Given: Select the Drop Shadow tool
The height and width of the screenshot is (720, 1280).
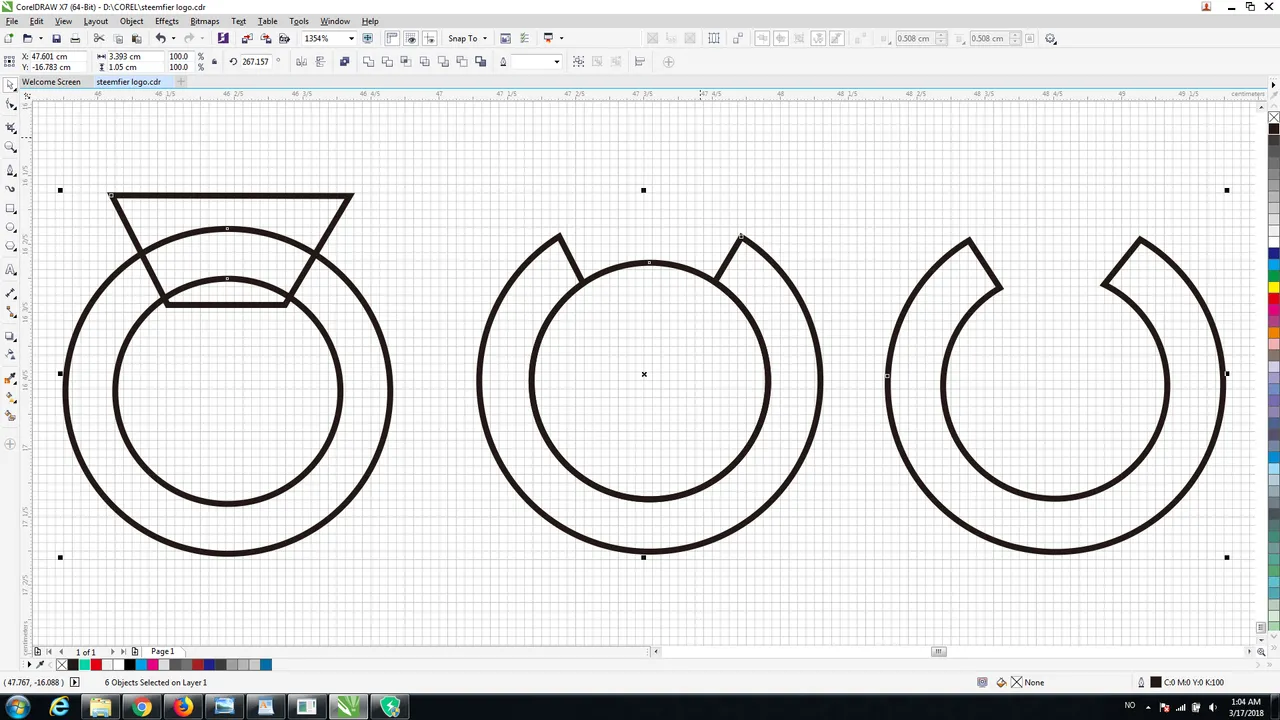Looking at the screenshot, I should pyautogui.click(x=12, y=336).
